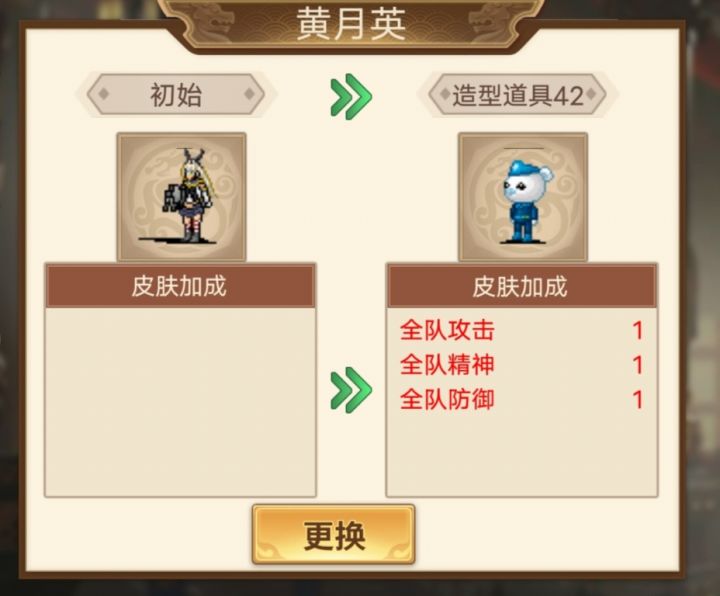The height and width of the screenshot is (596, 720).
Task: Click the left dragon ornament on banner
Action: pos(213,22)
